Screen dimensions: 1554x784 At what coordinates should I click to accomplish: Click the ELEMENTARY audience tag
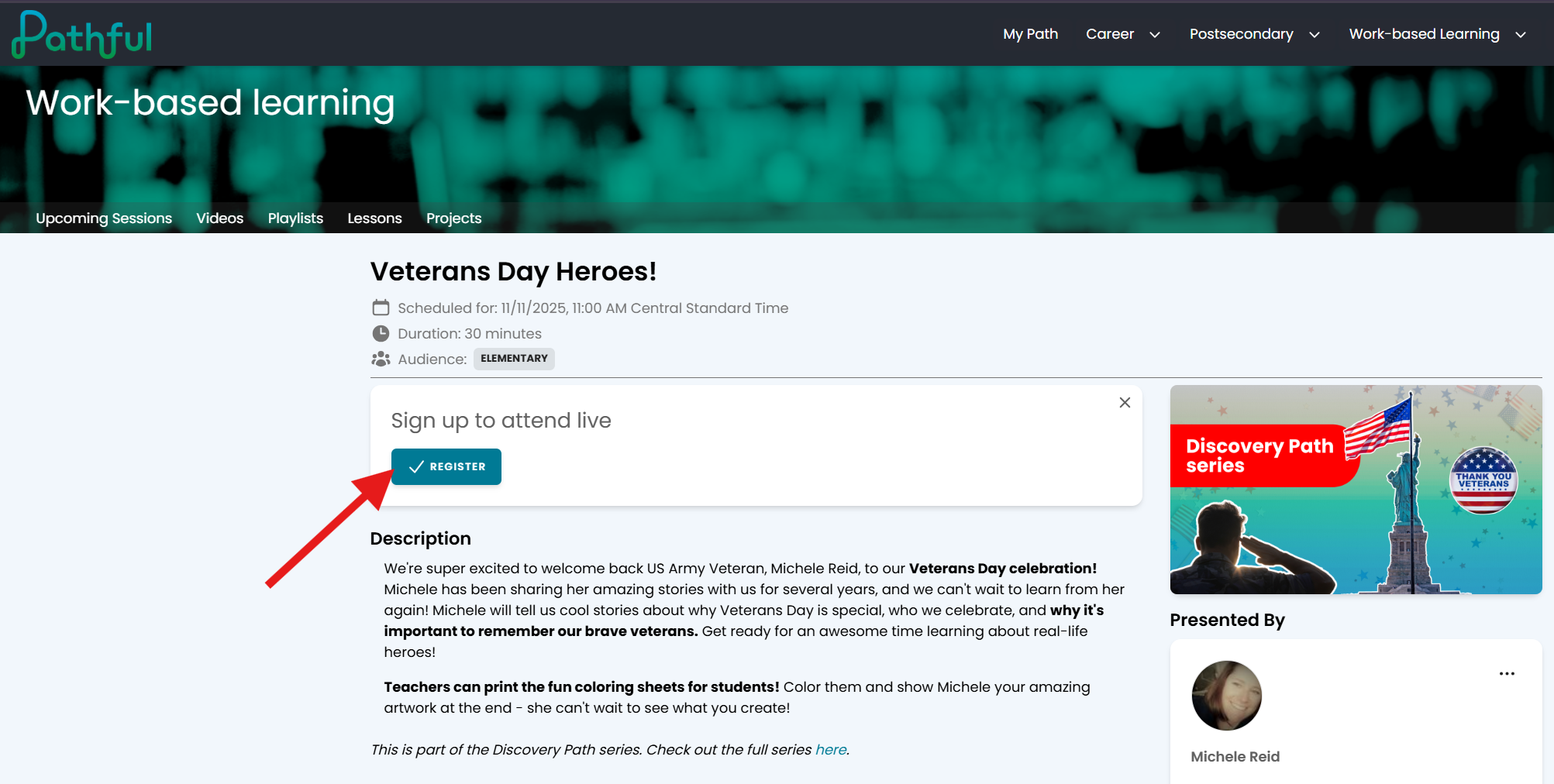click(x=514, y=359)
